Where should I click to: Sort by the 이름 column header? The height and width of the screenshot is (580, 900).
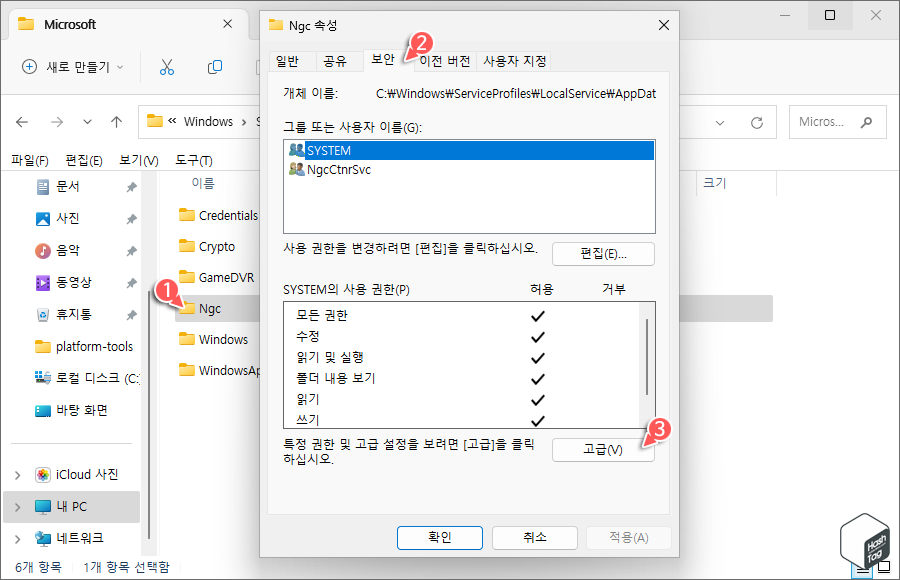pos(203,183)
